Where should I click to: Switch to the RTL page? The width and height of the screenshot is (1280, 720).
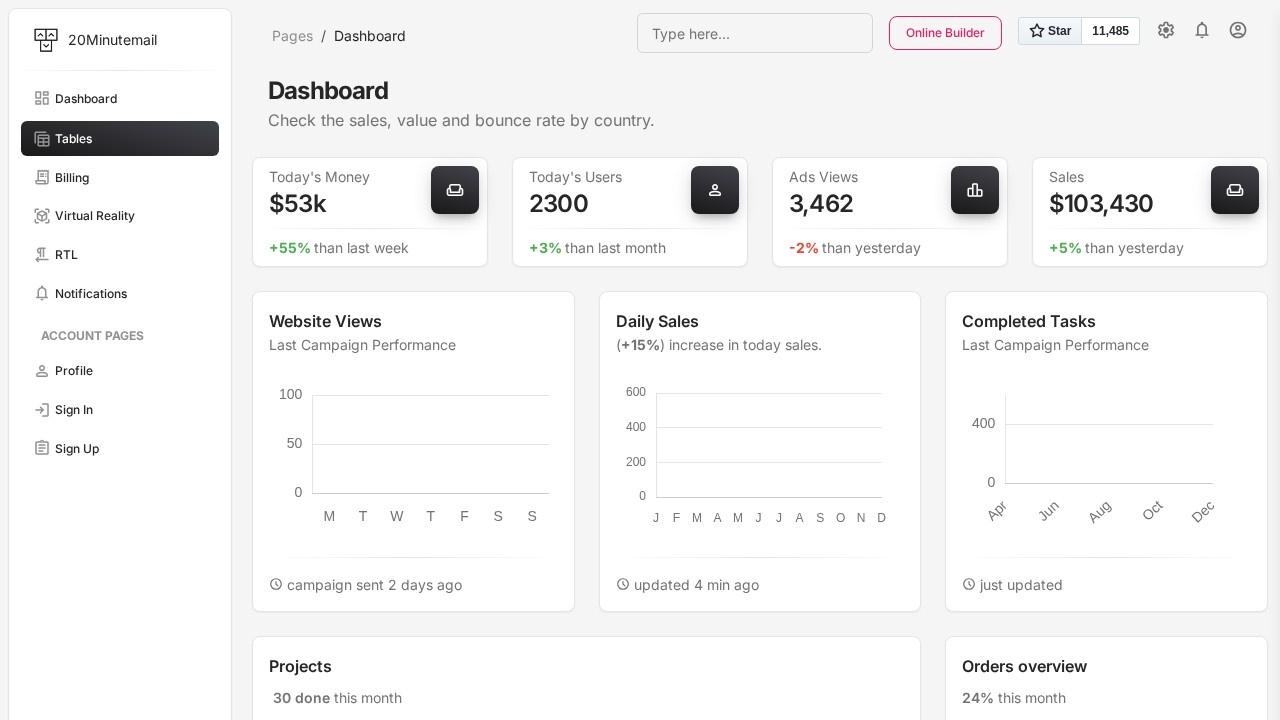(x=66, y=255)
